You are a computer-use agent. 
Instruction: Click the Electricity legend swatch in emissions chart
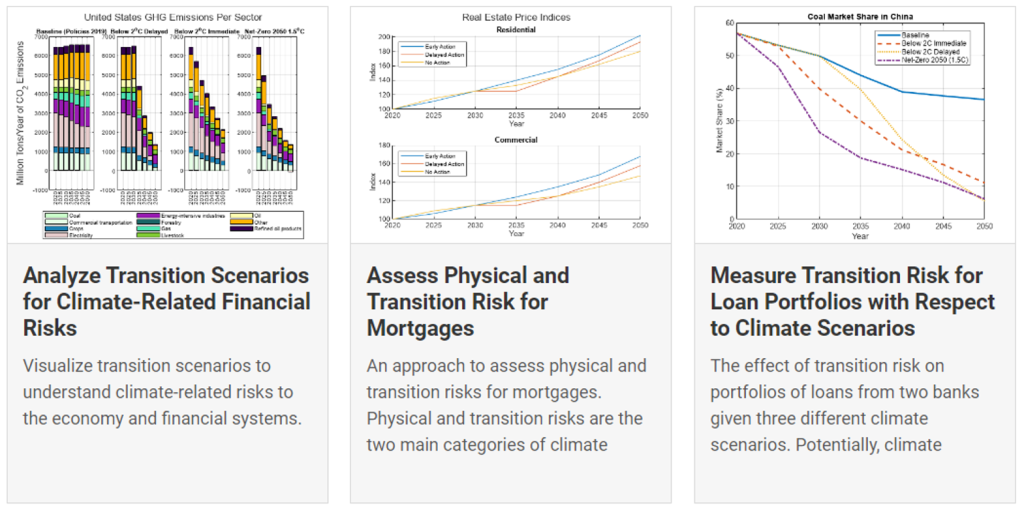click(x=55, y=235)
